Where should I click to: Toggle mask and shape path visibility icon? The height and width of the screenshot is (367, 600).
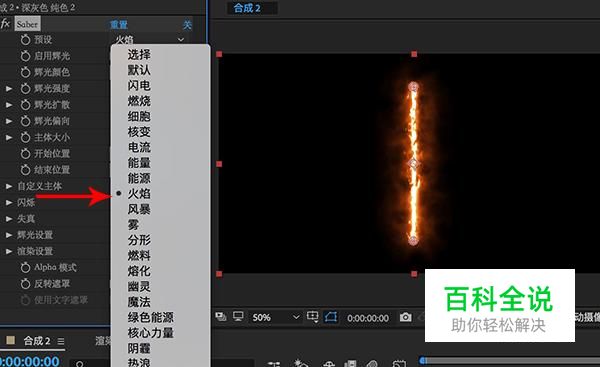point(331,317)
